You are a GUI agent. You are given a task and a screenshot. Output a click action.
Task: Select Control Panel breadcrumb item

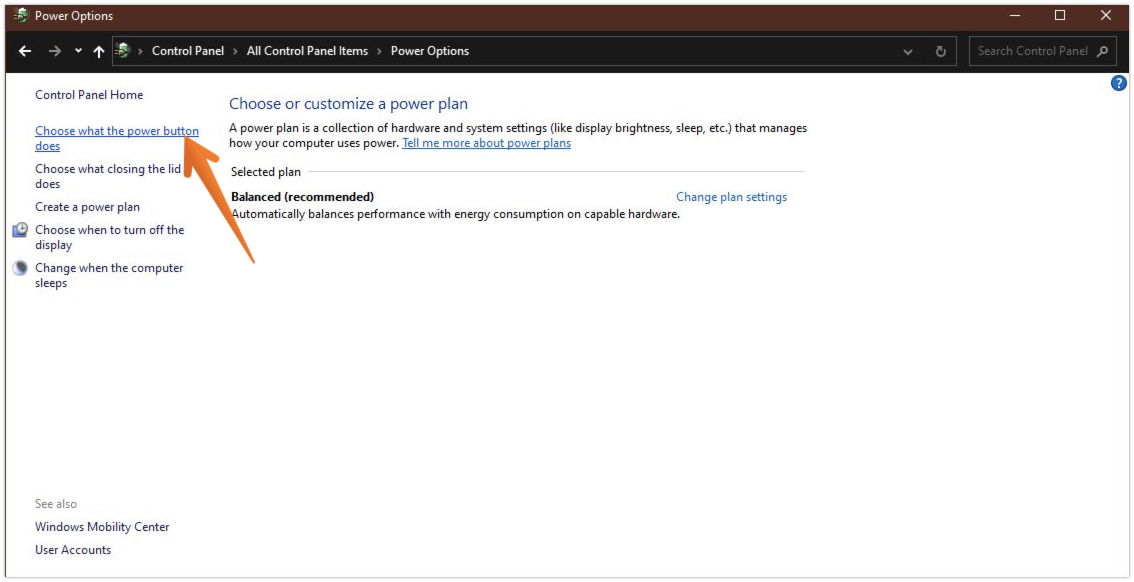point(188,51)
